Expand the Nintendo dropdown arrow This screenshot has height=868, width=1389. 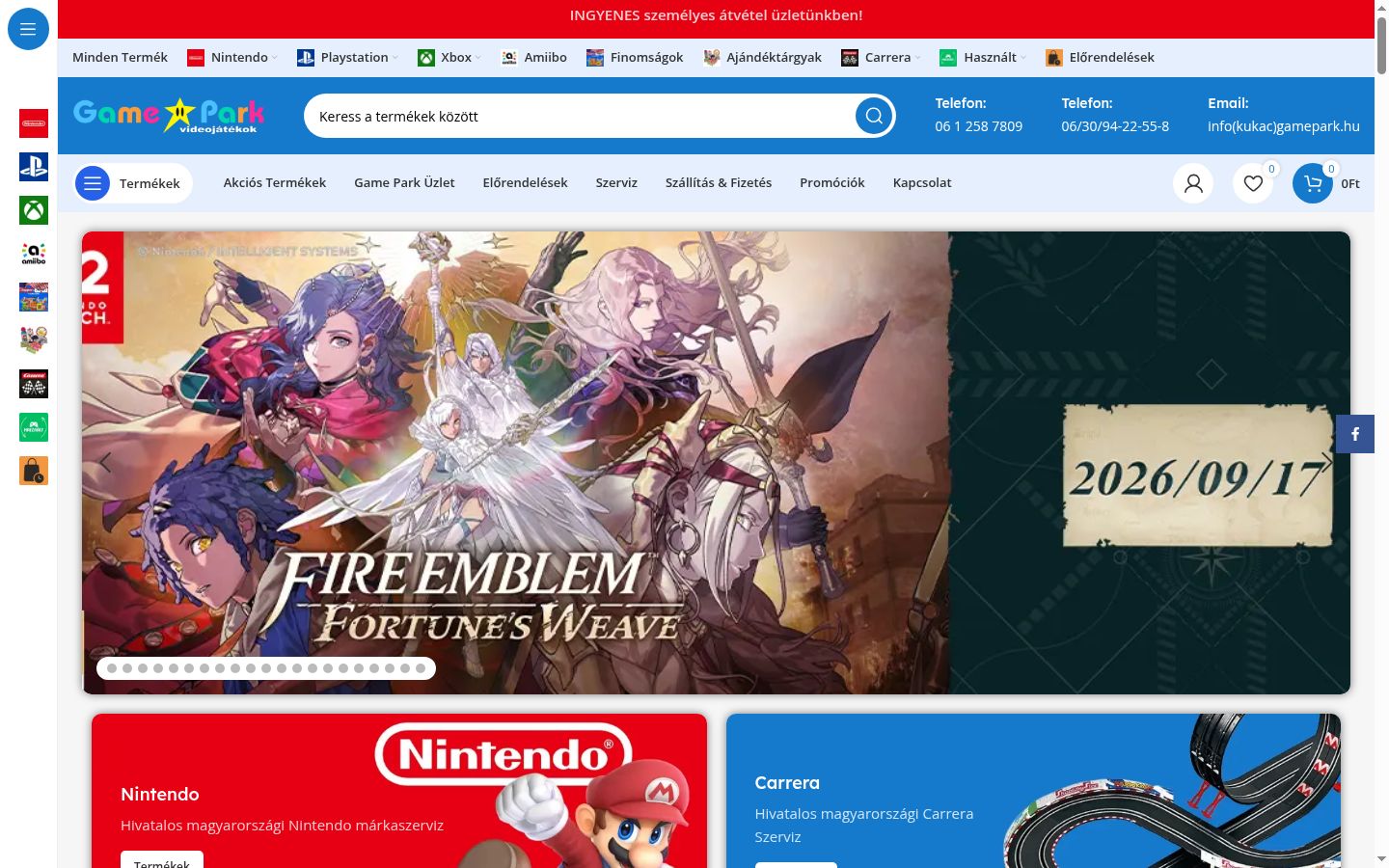coord(275,58)
